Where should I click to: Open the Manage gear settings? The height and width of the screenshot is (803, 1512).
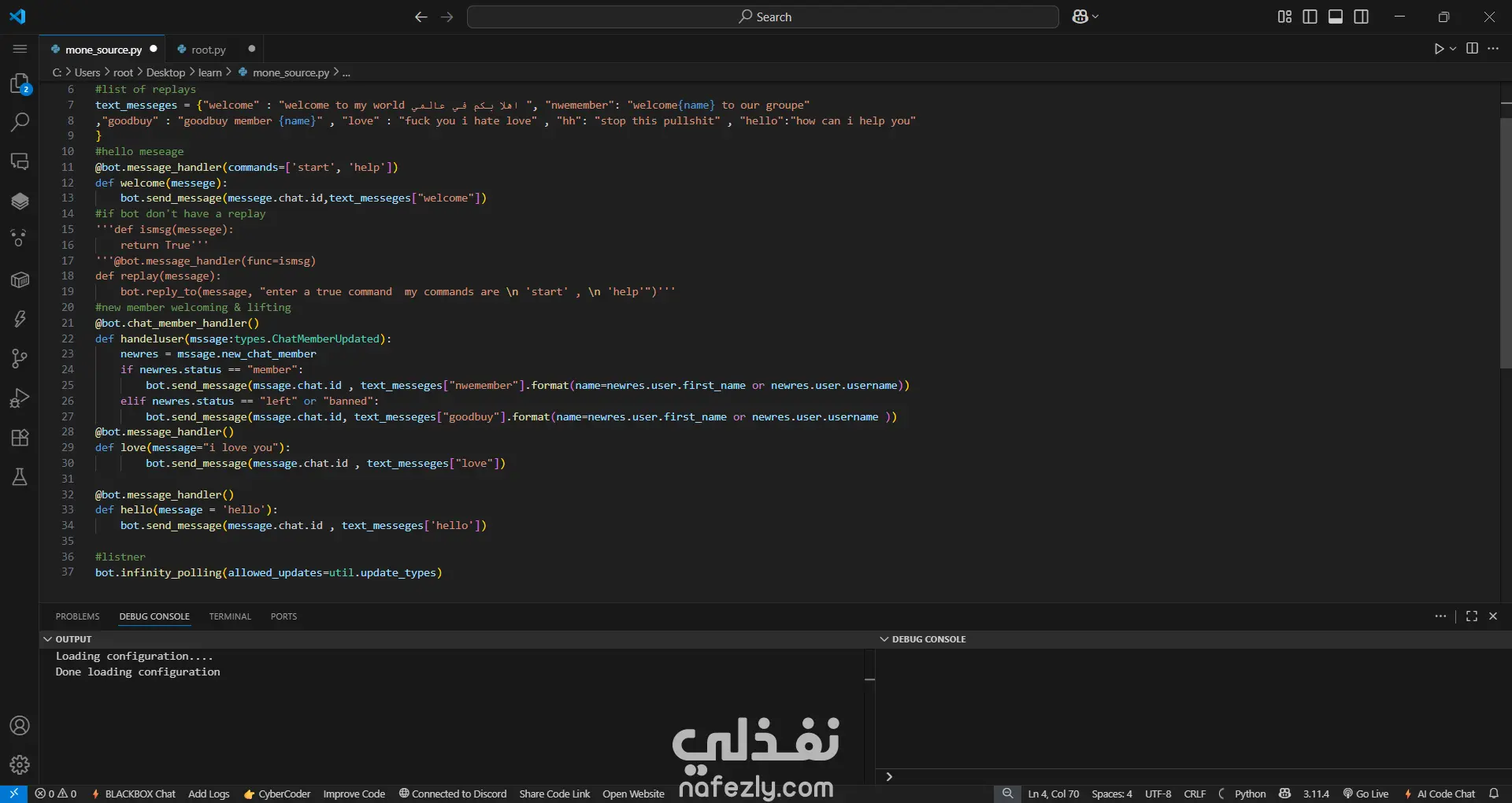point(20,764)
